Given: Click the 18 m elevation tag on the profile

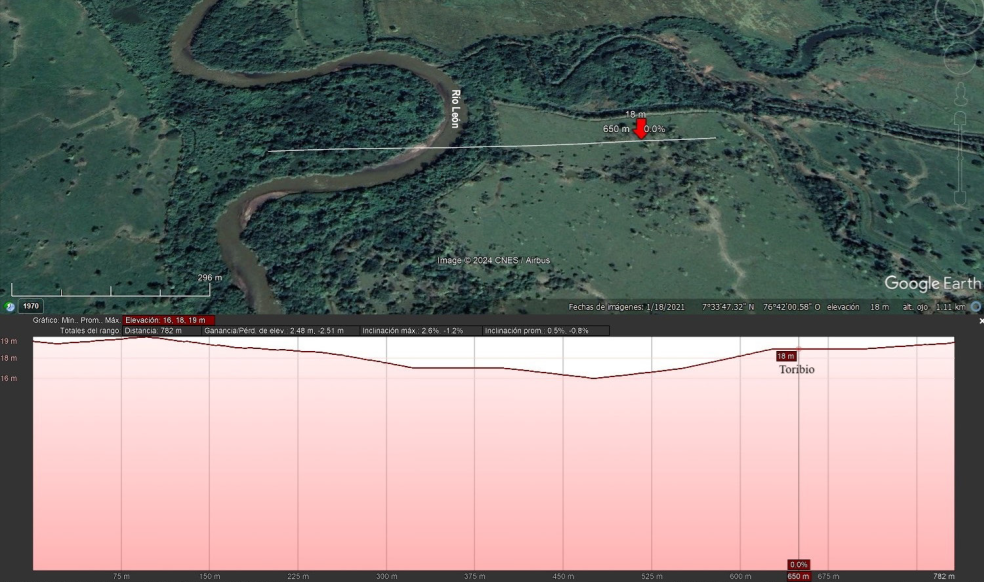Looking at the screenshot, I should (786, 356).
